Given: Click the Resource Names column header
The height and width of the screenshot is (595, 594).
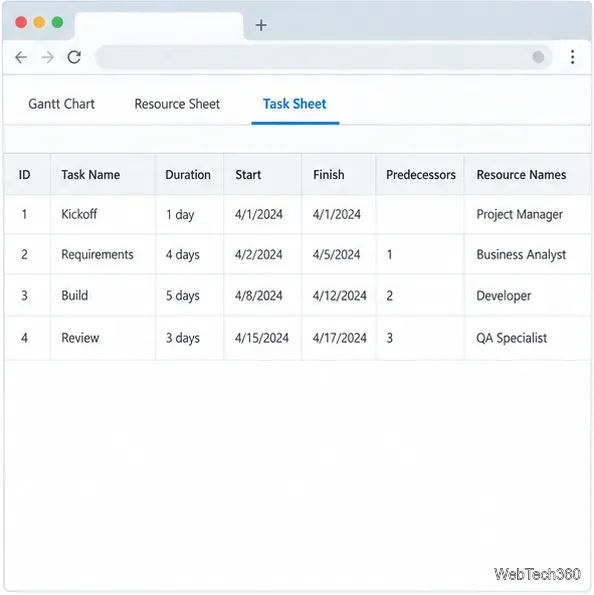Looking at the screenshot, I should (x=528, y=175).
